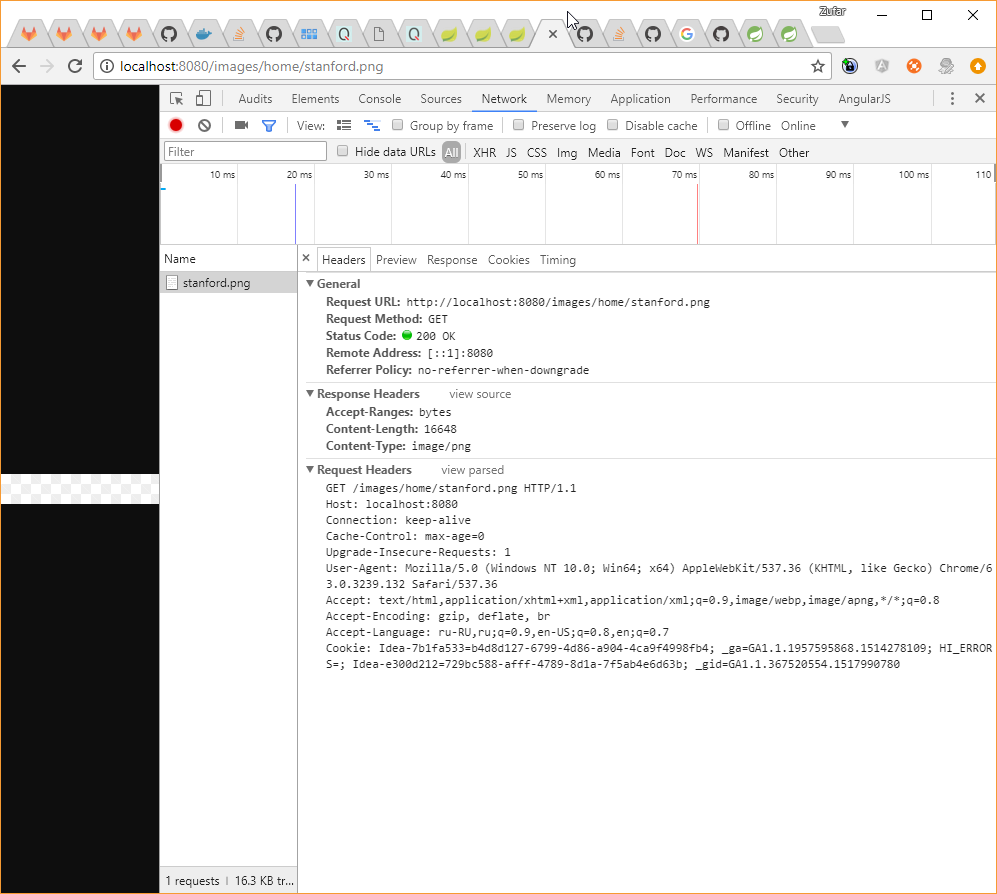Show the Response tab of request
997x894 pixels.
452,259
